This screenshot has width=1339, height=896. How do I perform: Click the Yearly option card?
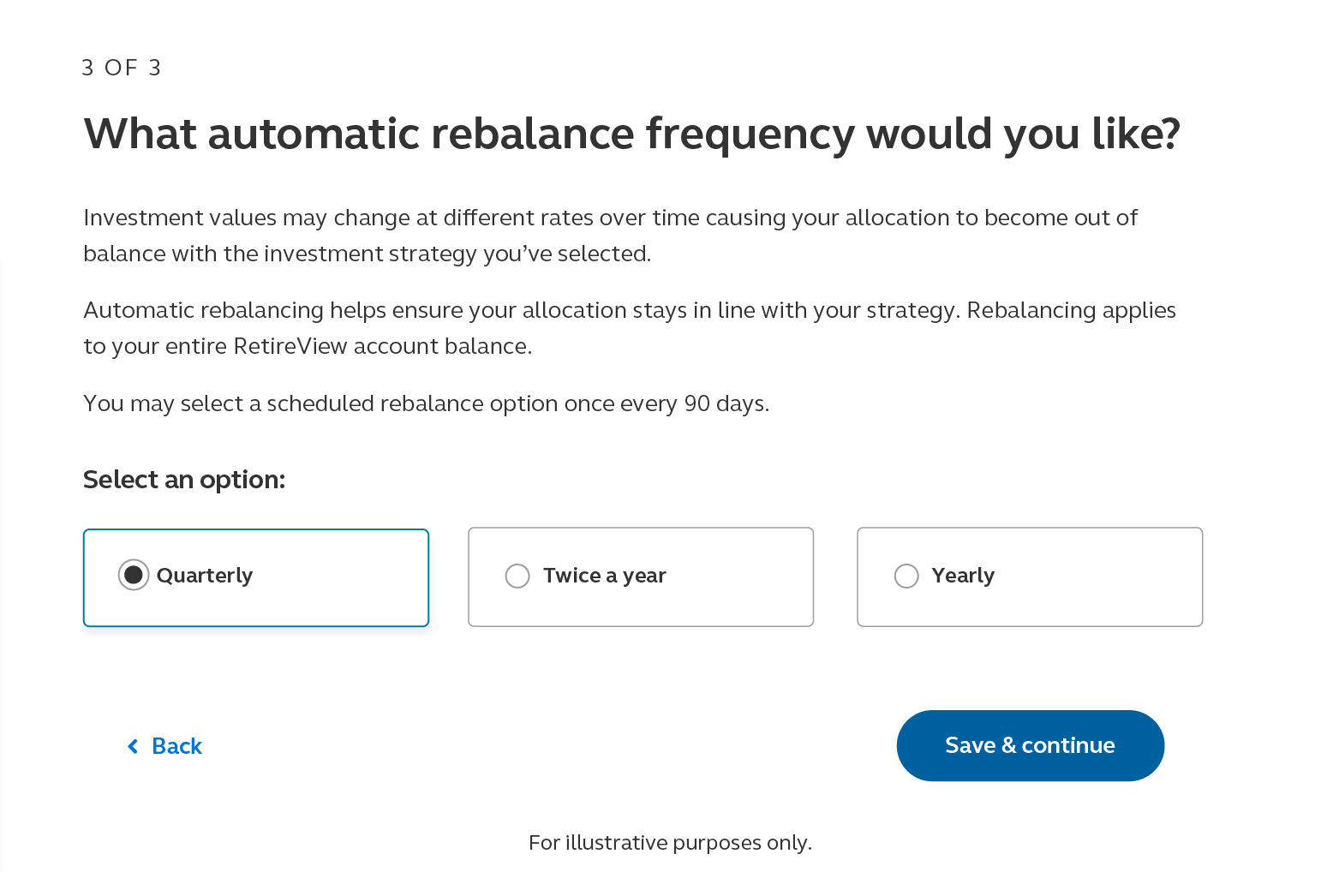tap(1030, 576)
